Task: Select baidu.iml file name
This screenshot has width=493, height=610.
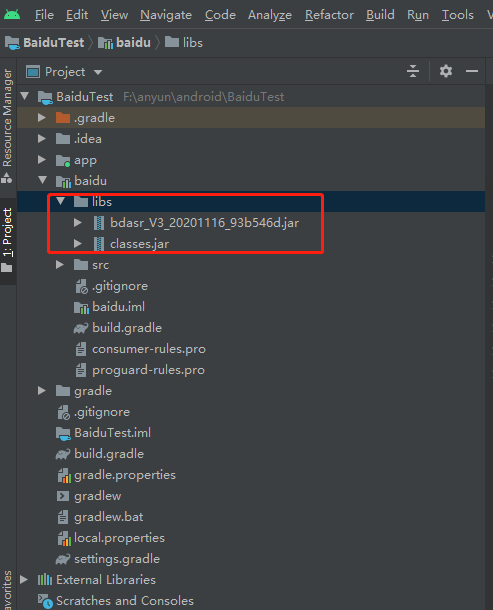Action: (x=119, y=307)
